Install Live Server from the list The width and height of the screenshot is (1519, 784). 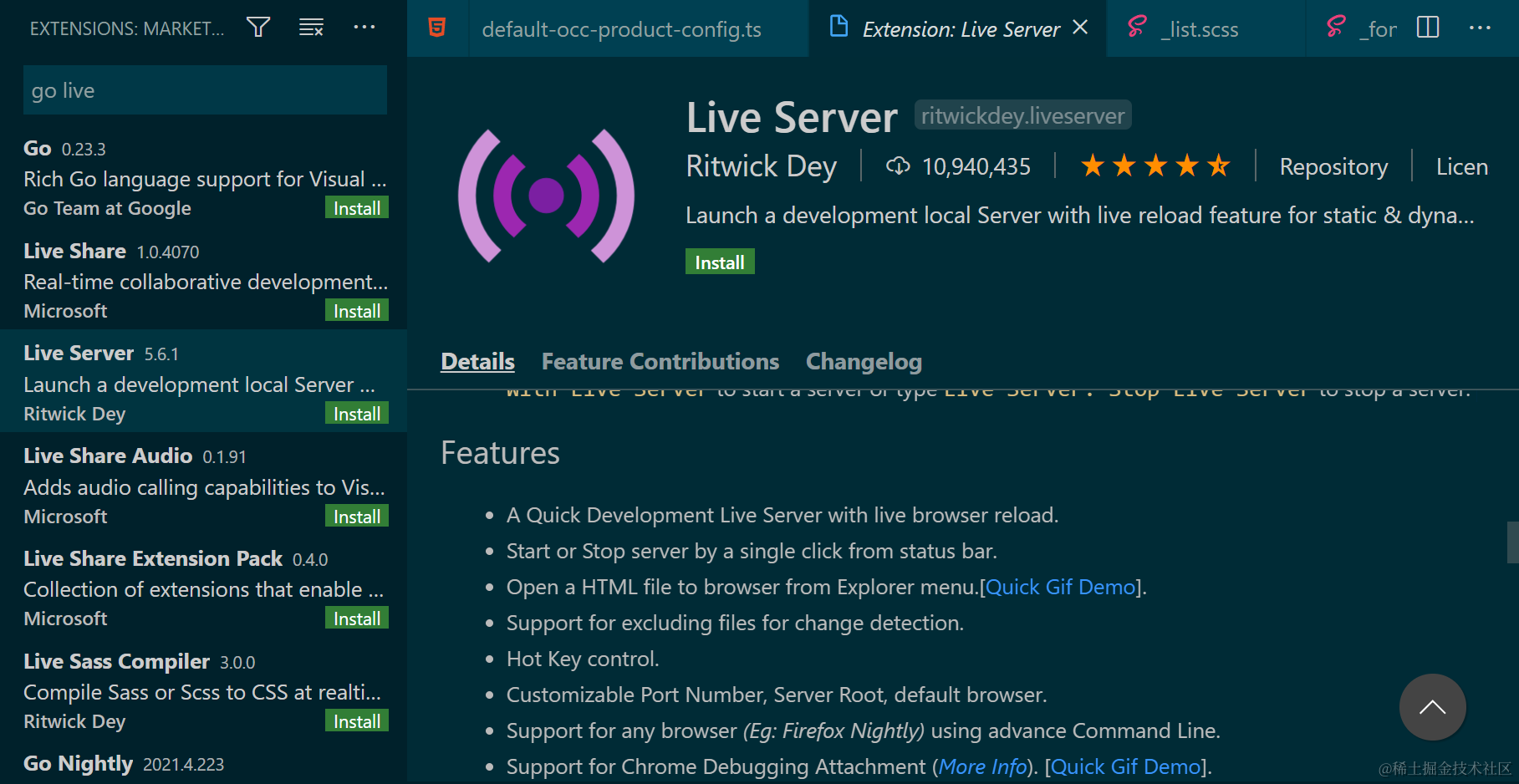coord(357,414)
